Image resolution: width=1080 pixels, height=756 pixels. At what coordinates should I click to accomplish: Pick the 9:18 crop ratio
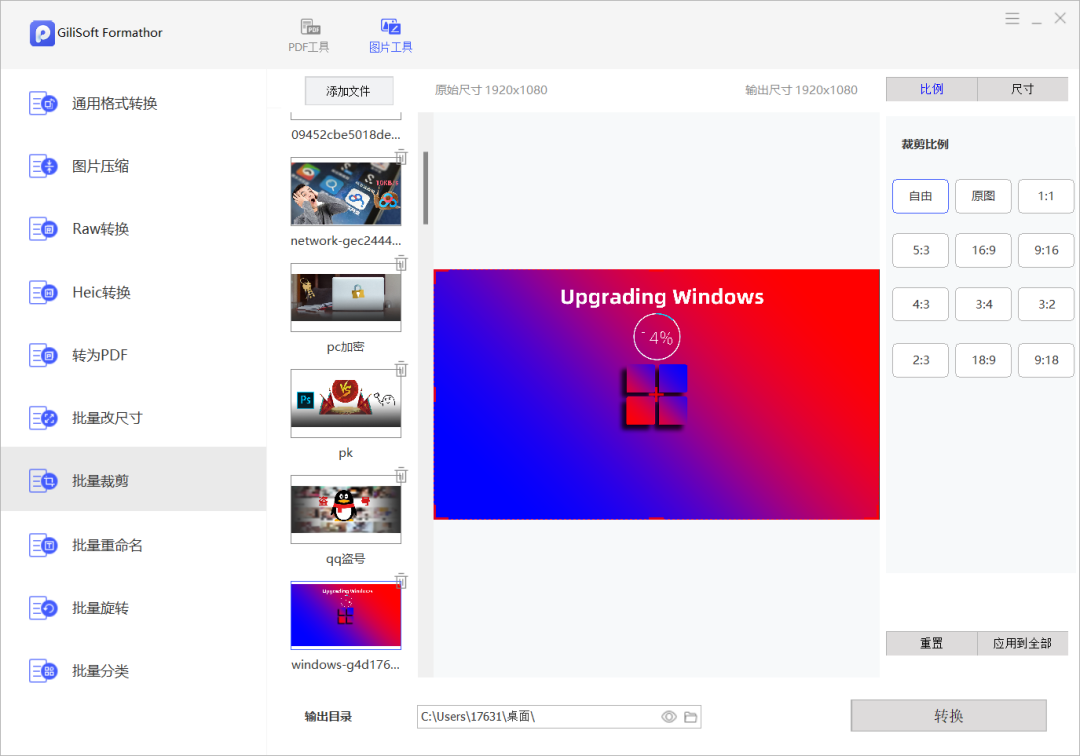(x=1046, y=360)
